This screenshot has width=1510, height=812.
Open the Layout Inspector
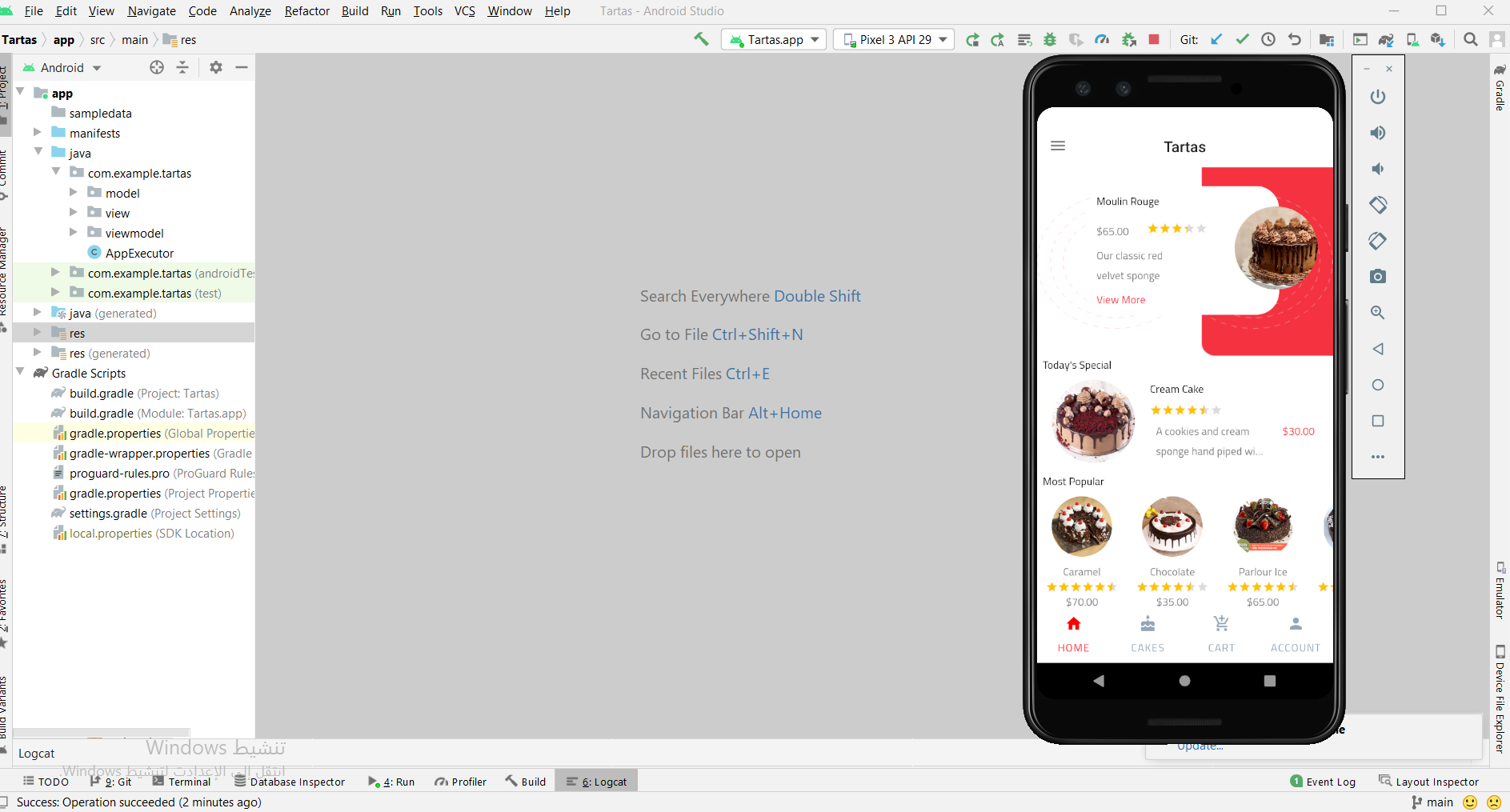pyautogui.click(x=1429, y=782)
